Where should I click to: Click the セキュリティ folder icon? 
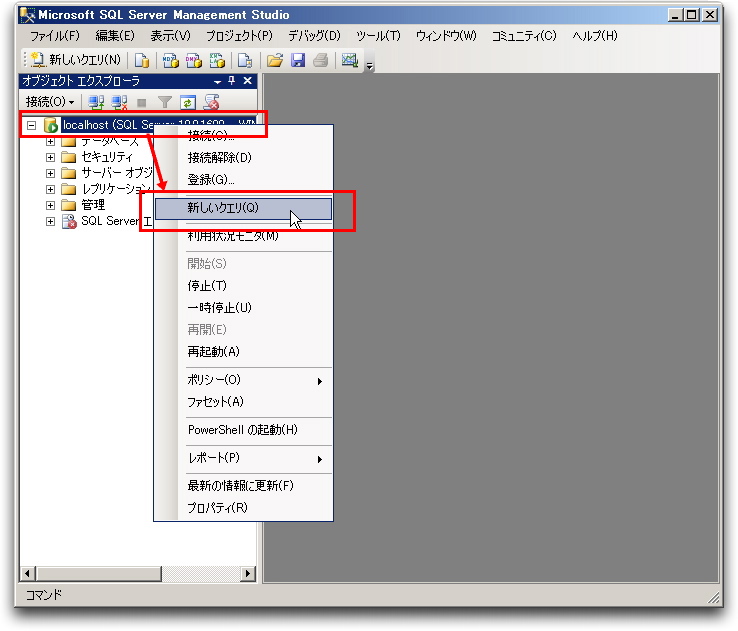pos(69,157)
